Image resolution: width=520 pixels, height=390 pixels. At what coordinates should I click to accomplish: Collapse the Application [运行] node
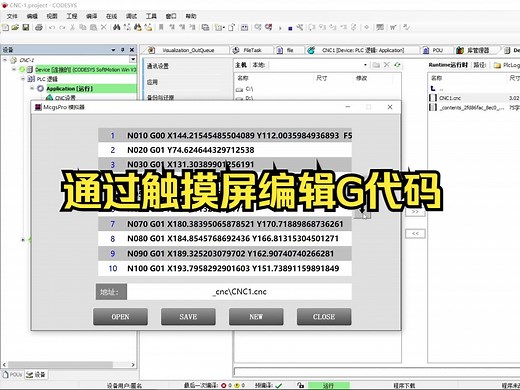point(32,88)
